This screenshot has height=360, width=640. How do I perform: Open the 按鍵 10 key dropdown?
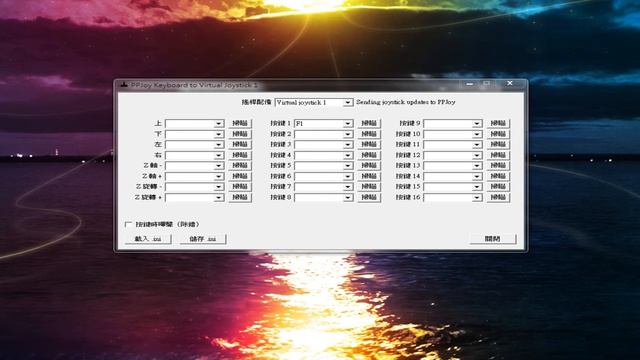(x=453, y=134)
